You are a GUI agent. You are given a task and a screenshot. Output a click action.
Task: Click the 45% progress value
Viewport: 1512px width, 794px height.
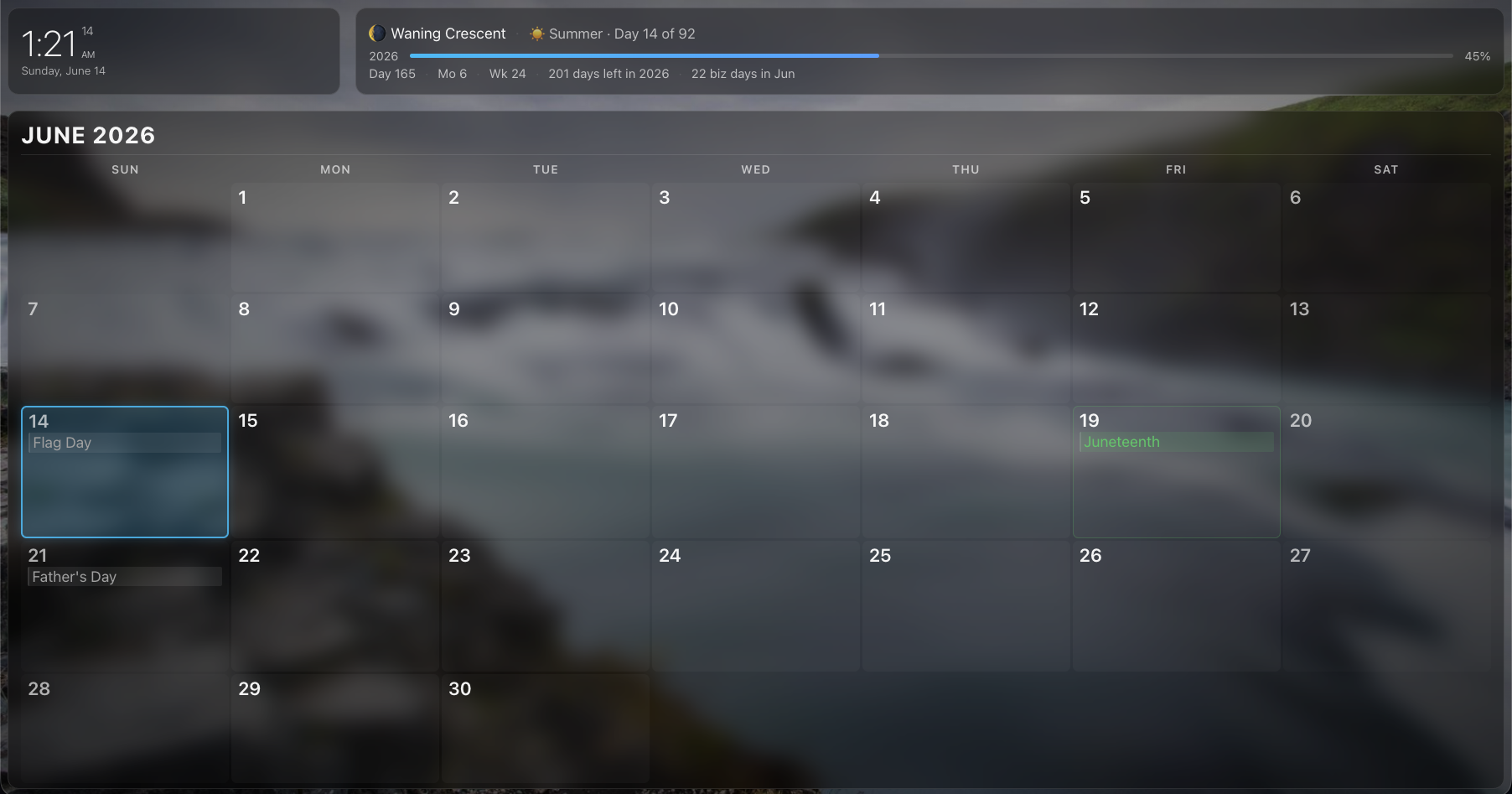1478,56
